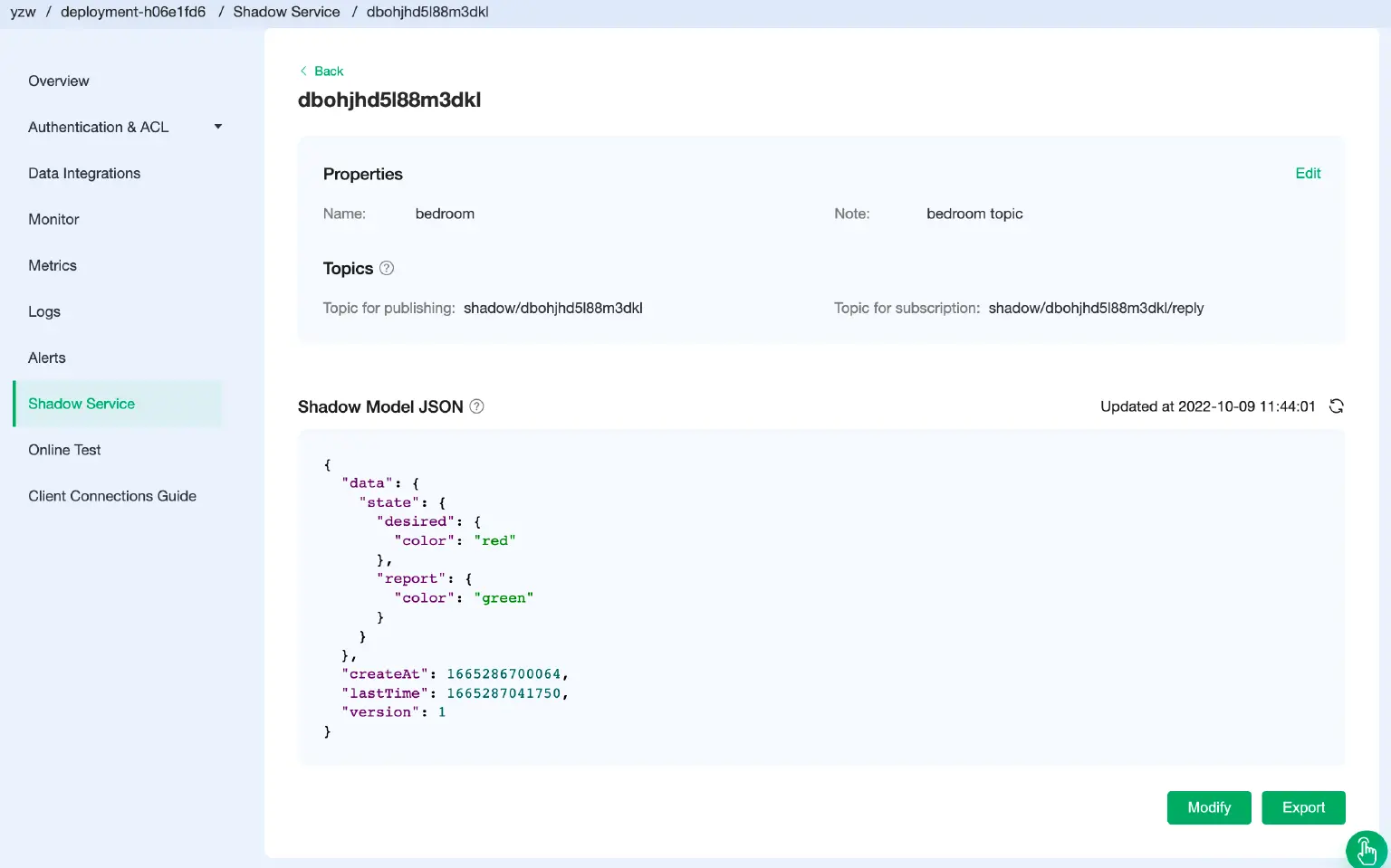Click the Shadow Service breadcrumb link
Image resolution: width=1391 pixels, height=868 pixels.
[x=286, y=12]
